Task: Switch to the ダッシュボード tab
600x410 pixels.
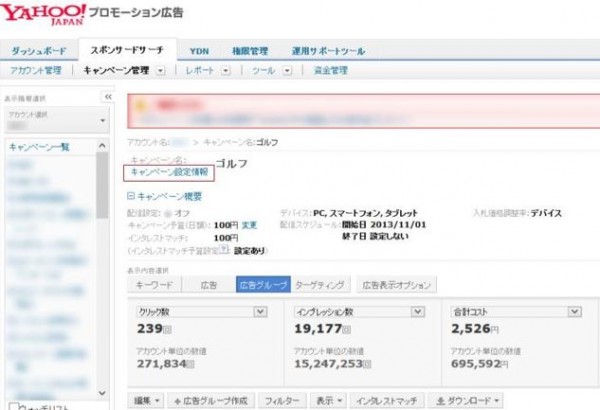Action: click(39, 51)
